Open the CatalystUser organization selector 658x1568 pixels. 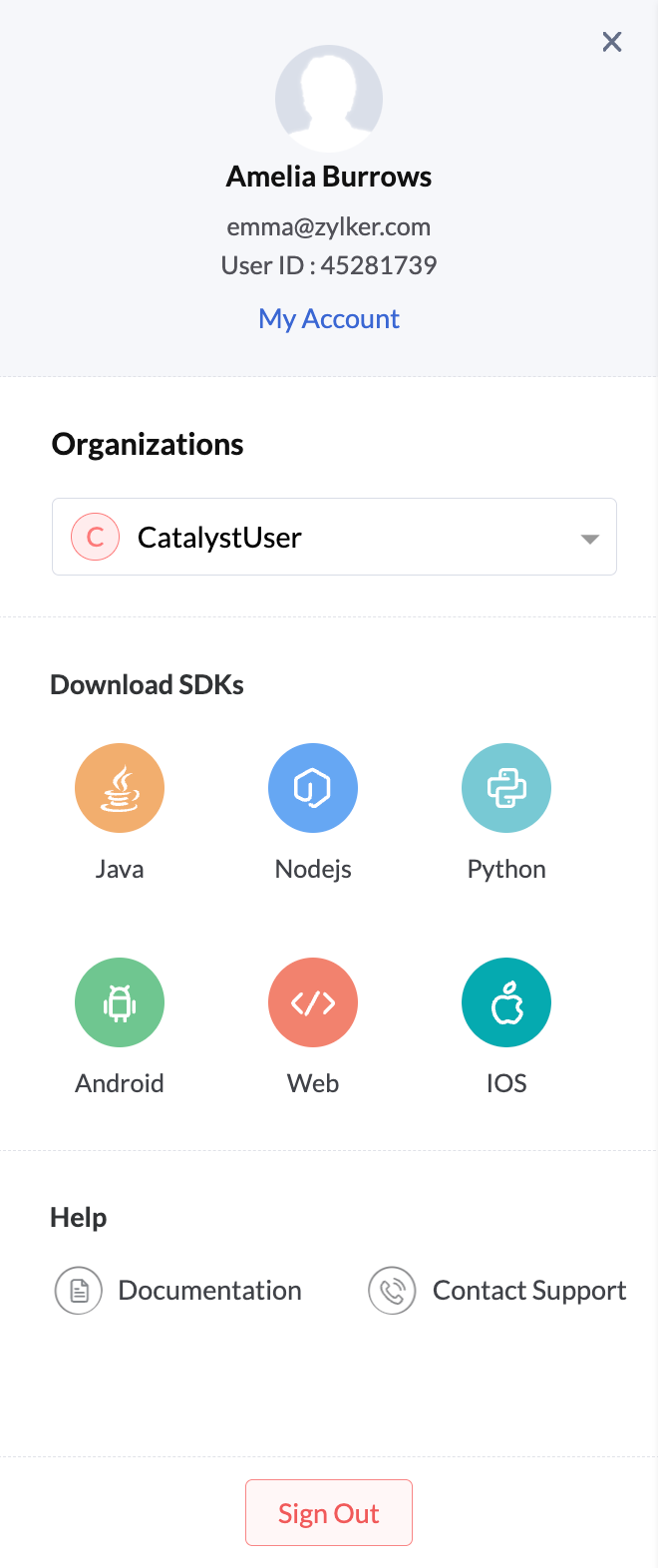pos(334,537)
